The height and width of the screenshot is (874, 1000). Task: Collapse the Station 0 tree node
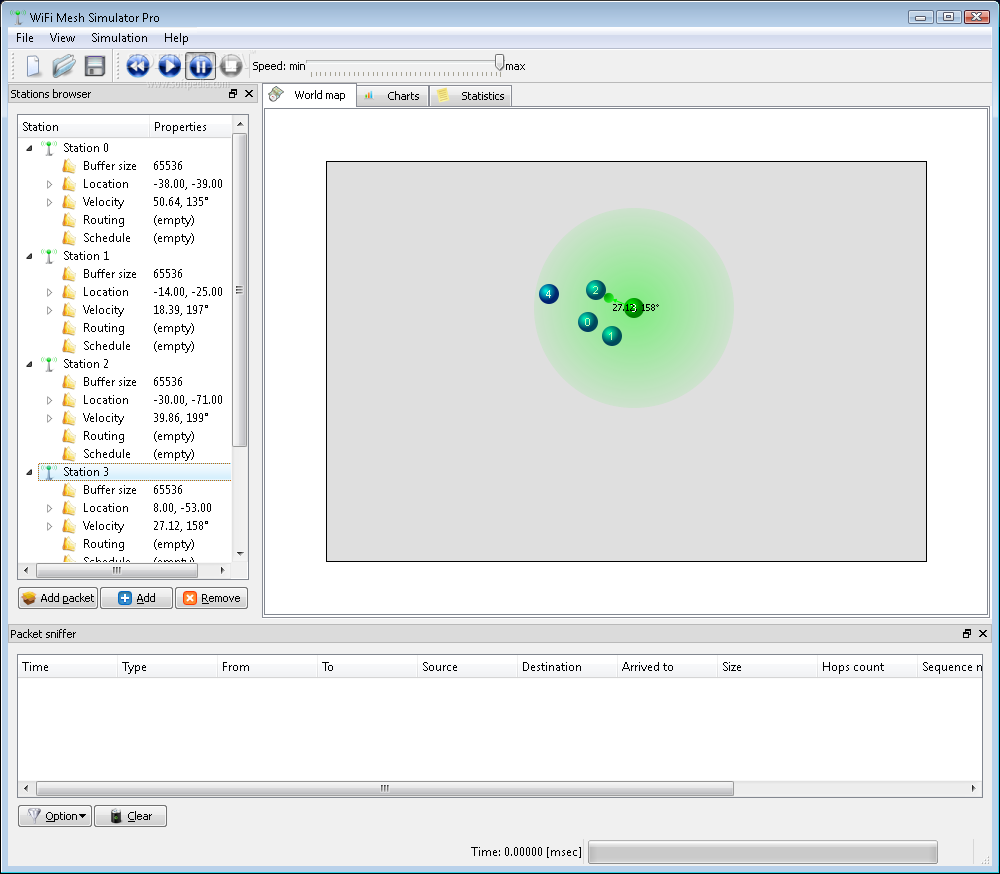tap(29, 148)
